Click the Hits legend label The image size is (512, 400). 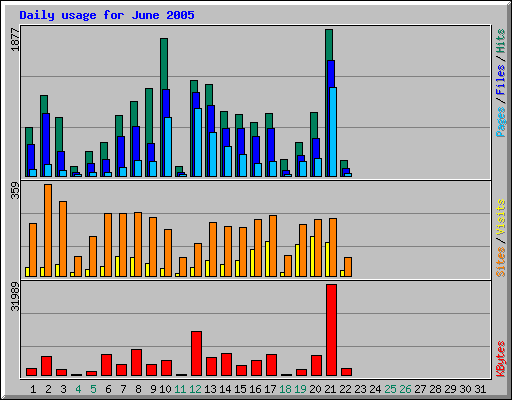[500, 41]
